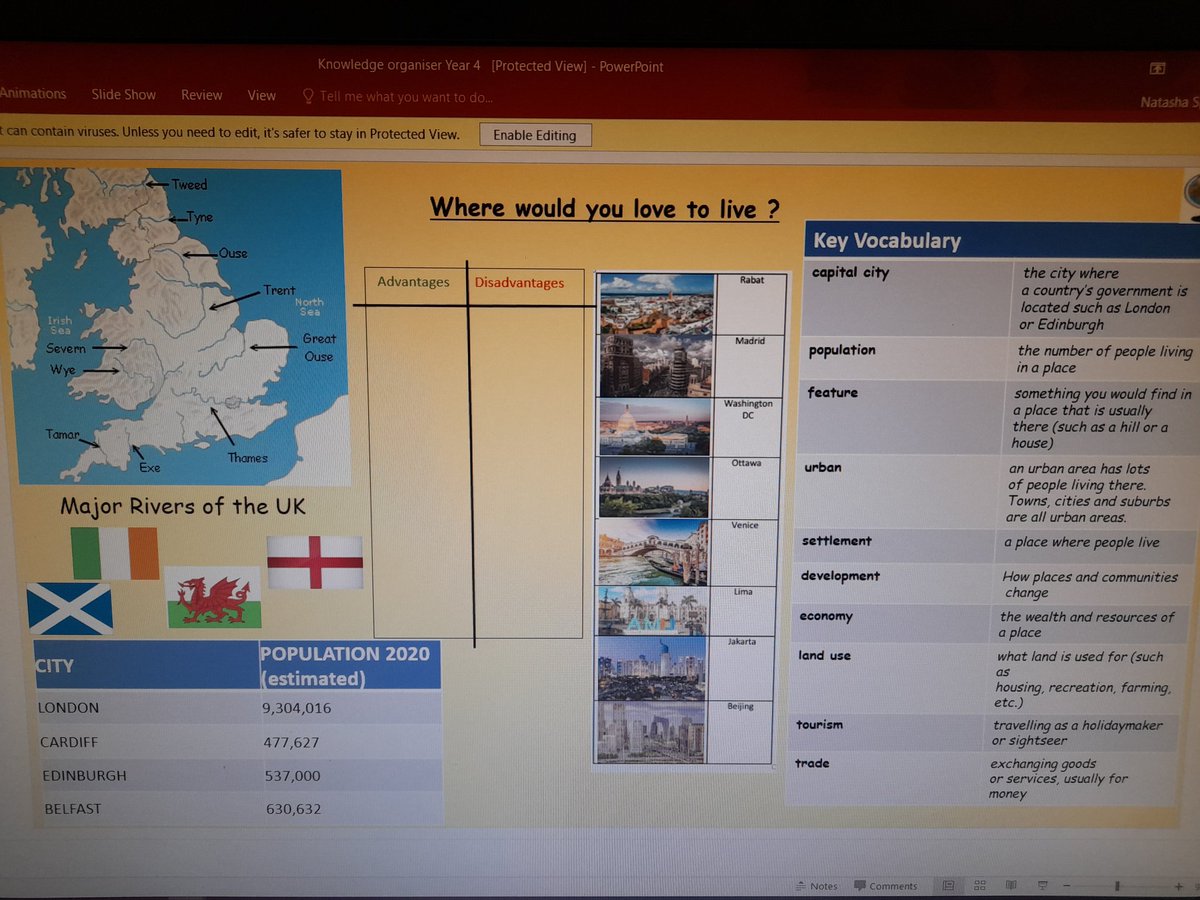Click the '9,304,016' population cell
The height and width of the screenshot is (900, 1200).
(x=350, y=708)
